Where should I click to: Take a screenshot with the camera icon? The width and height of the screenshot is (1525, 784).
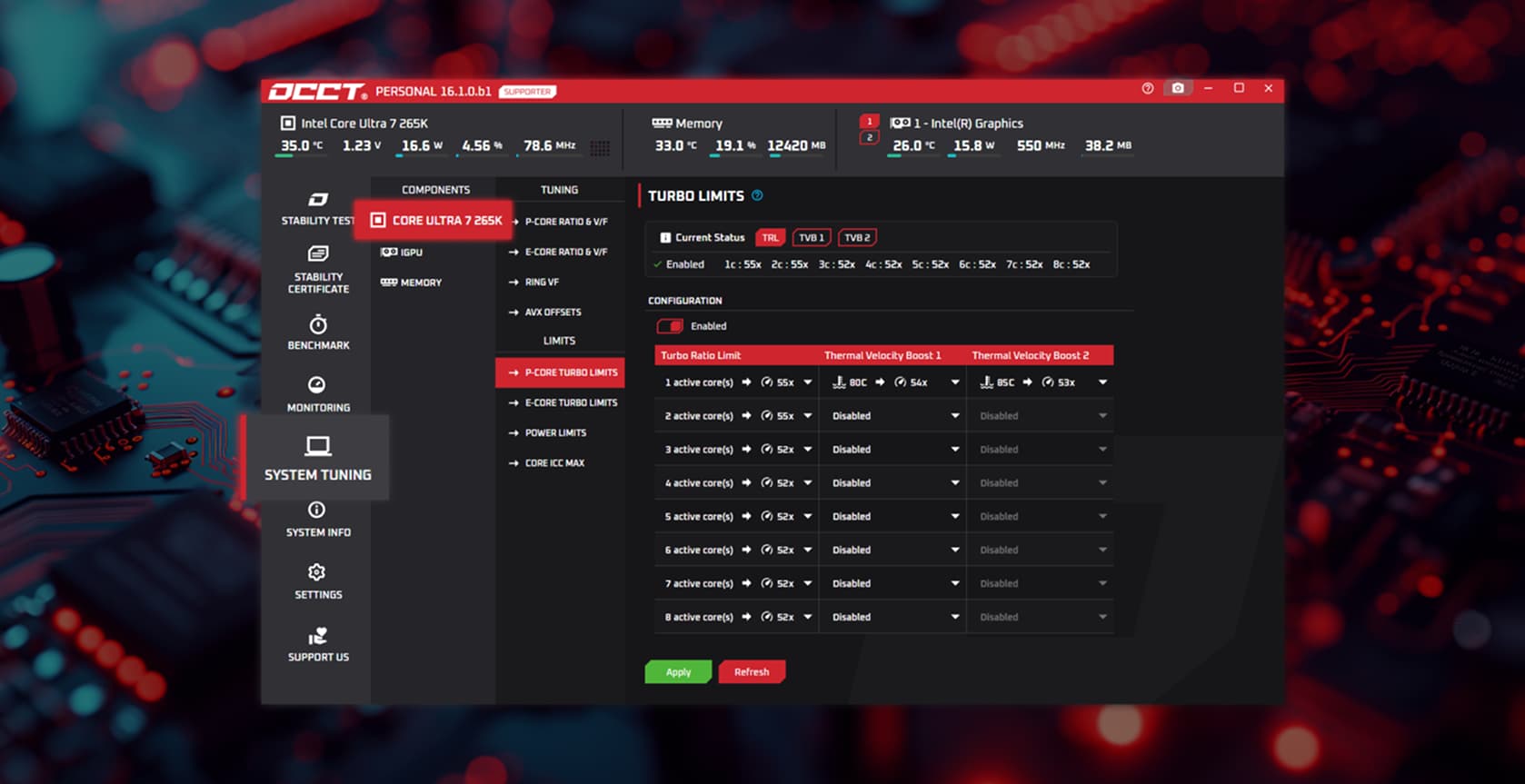click(x=1178, y=88)
